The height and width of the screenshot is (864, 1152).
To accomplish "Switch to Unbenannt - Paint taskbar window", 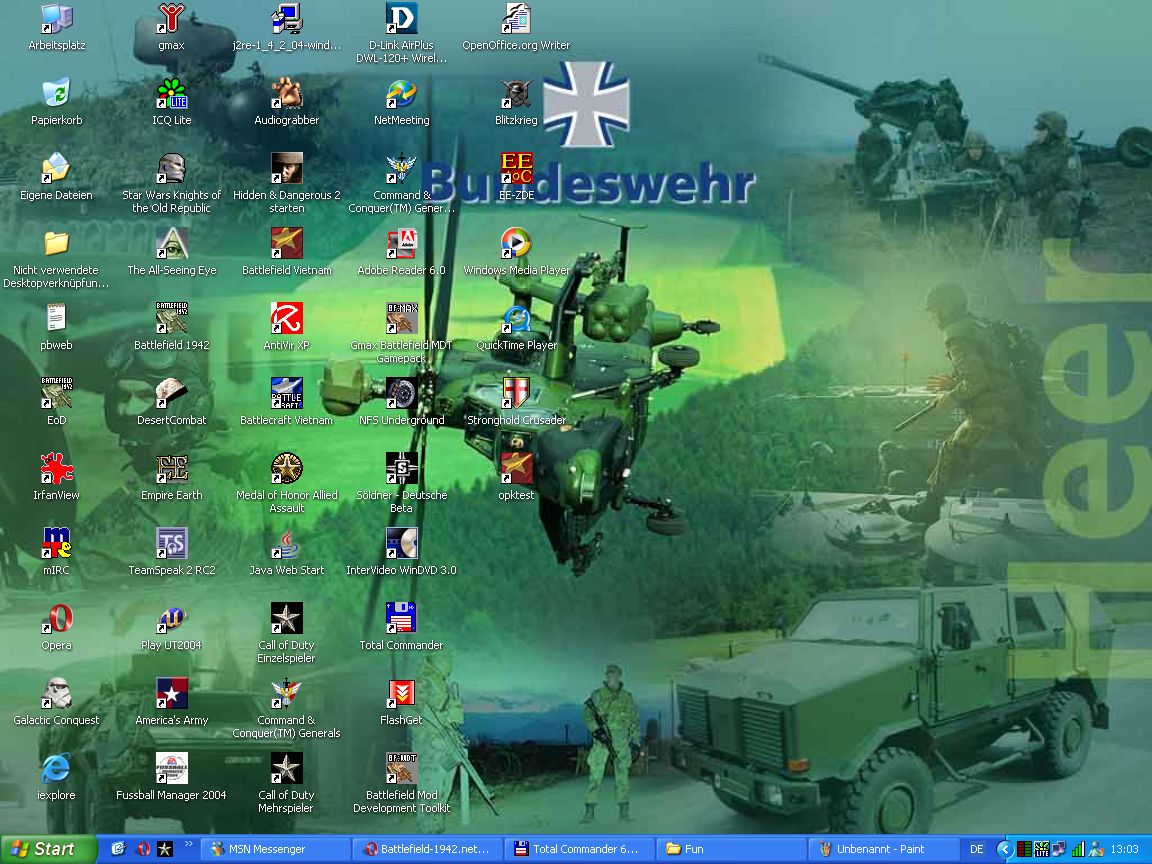I will (884, 849).
